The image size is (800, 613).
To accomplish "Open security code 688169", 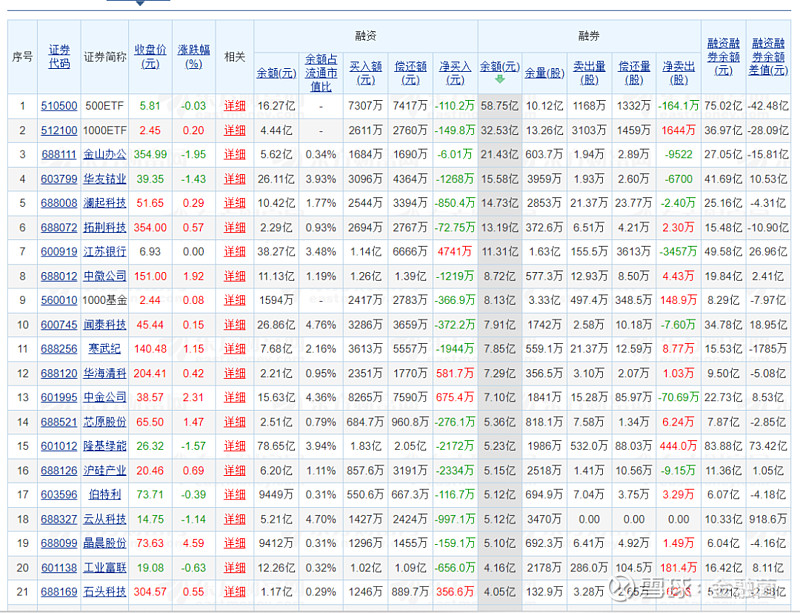I will (x=59, y=592).
